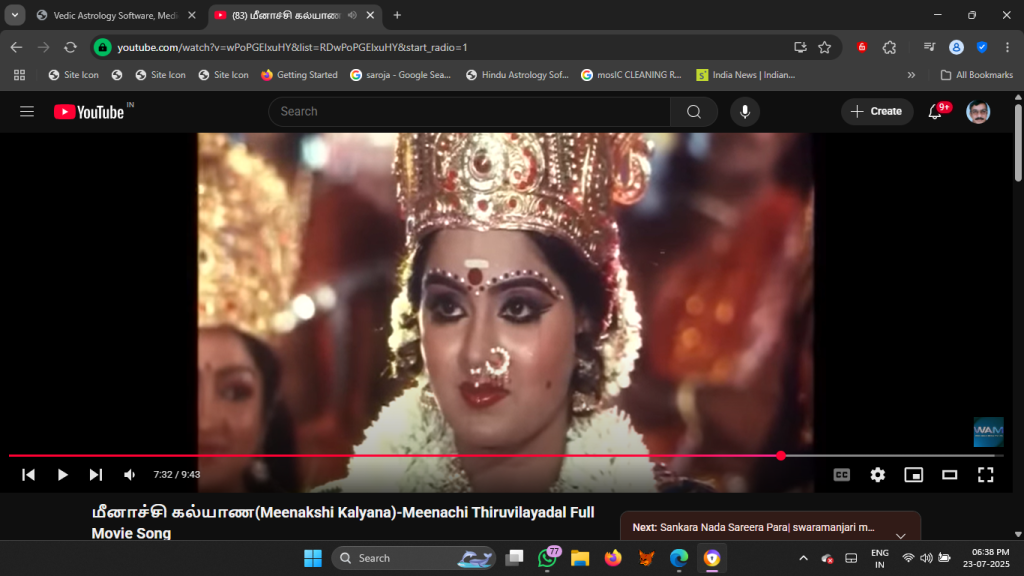Screen dimensions: 1024x576
Task: Open the mosIC CLEANING bookmark
Action: (632, 75)
